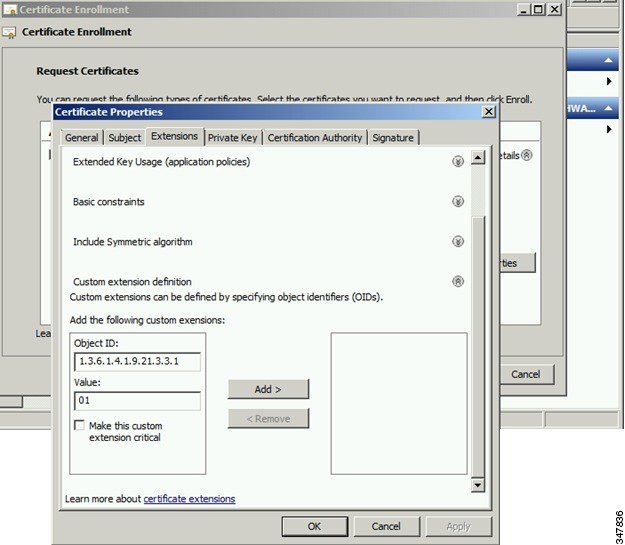Minimize the Certificate Enrollment window

click(x=524, y=10)
